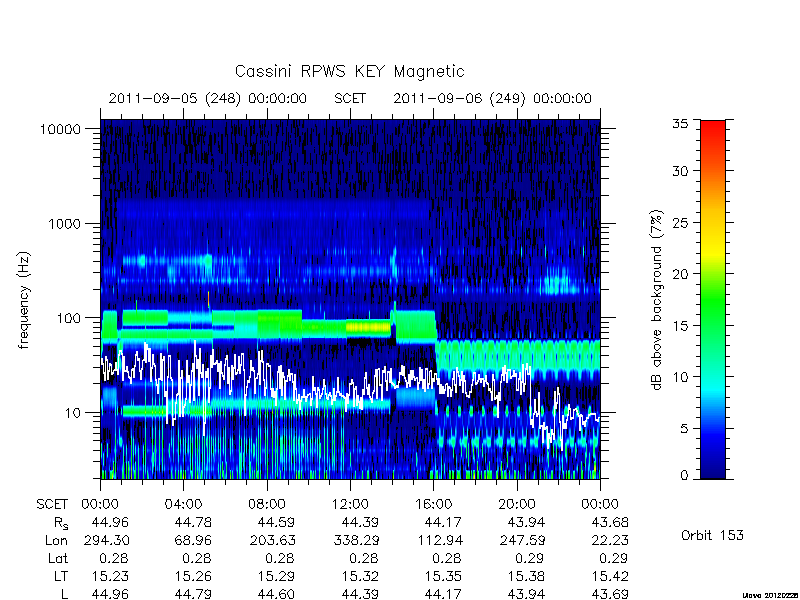Pick the red top end of the colorbar

pyautogui.click(x=713, y=126)
